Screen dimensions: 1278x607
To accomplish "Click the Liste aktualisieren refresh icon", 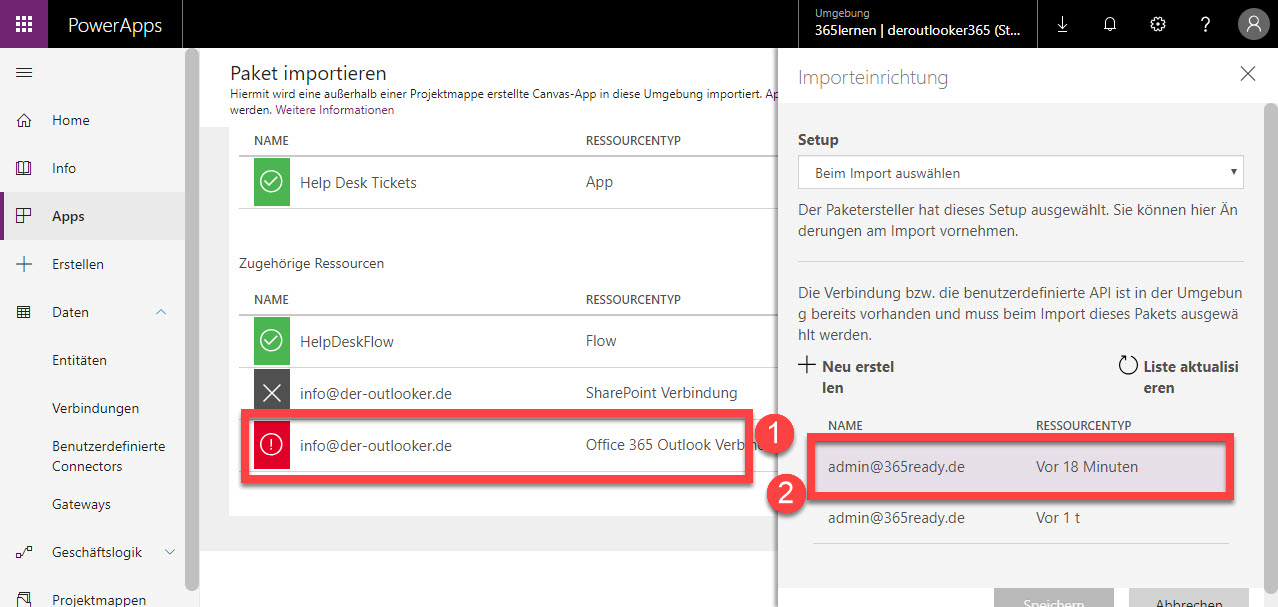I will (1128, 366).
